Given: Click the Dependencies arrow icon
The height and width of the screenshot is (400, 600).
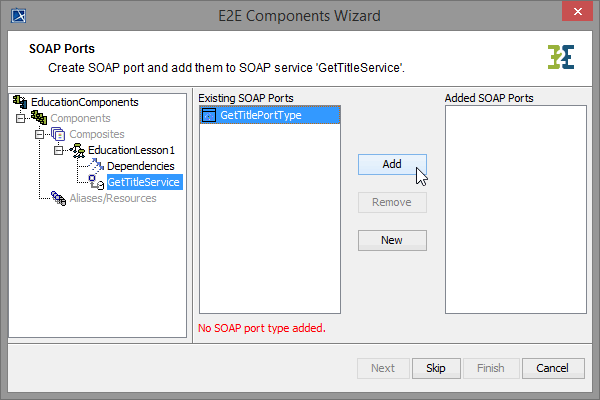Looking at the screenshot, I should 97,166.
